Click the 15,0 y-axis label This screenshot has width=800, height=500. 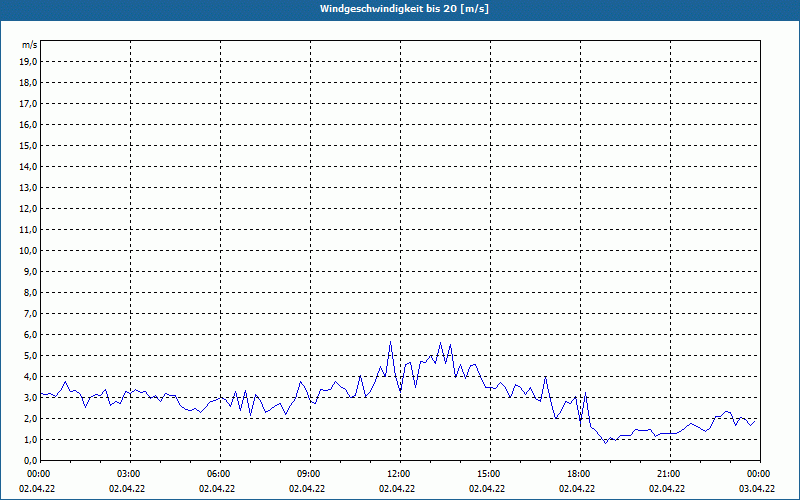28,145
